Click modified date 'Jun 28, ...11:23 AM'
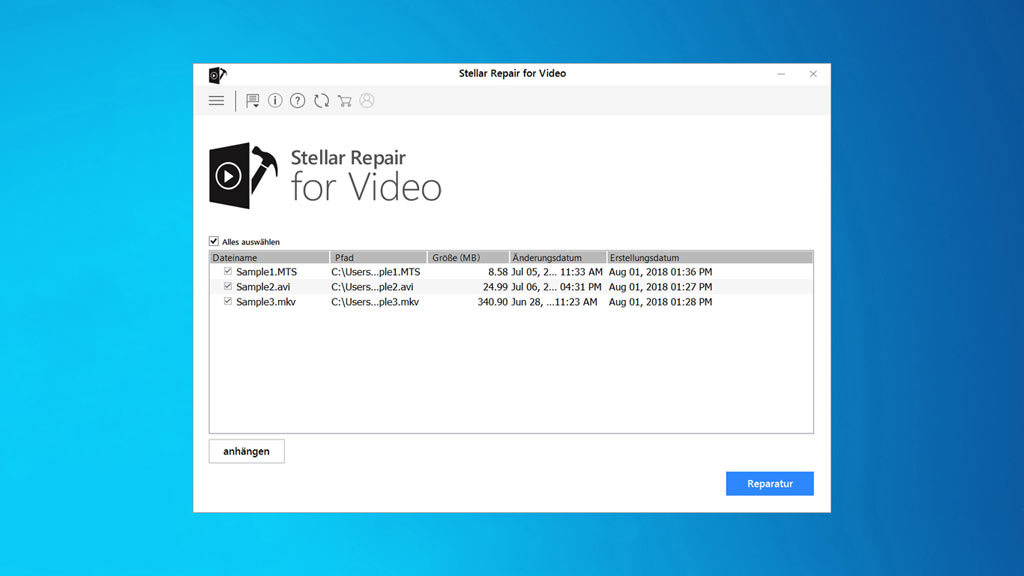 point(554,302)
